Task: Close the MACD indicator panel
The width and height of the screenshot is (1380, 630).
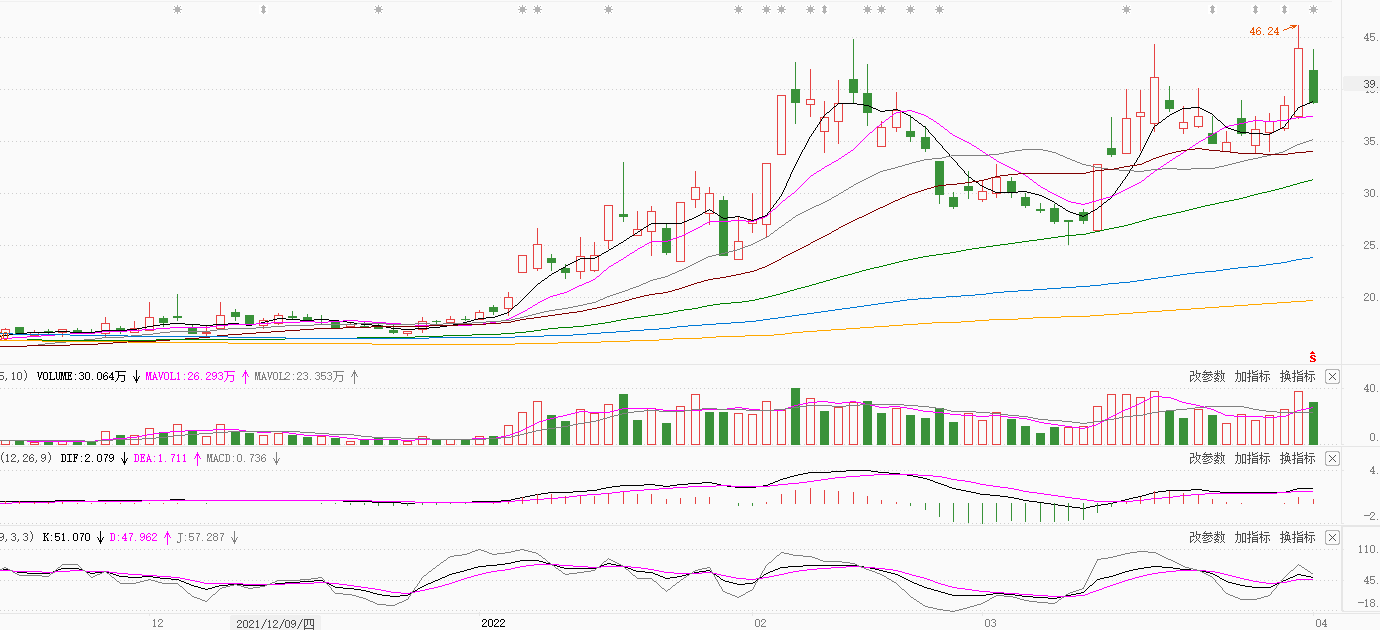Action: coord(1332,458)
